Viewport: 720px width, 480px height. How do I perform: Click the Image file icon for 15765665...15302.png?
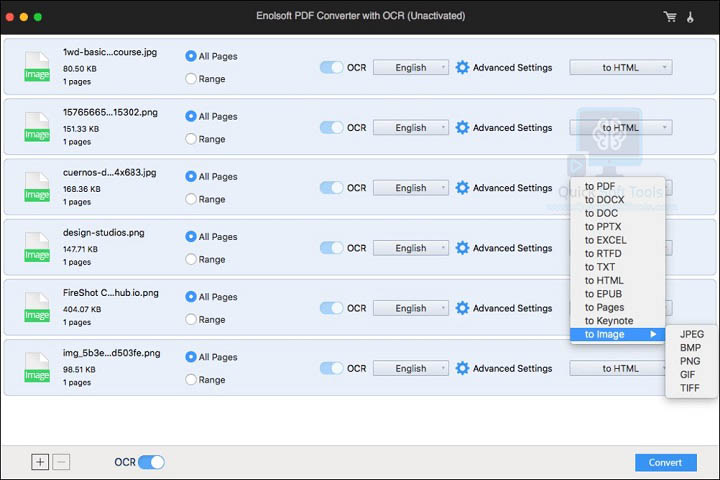point(37,127)
